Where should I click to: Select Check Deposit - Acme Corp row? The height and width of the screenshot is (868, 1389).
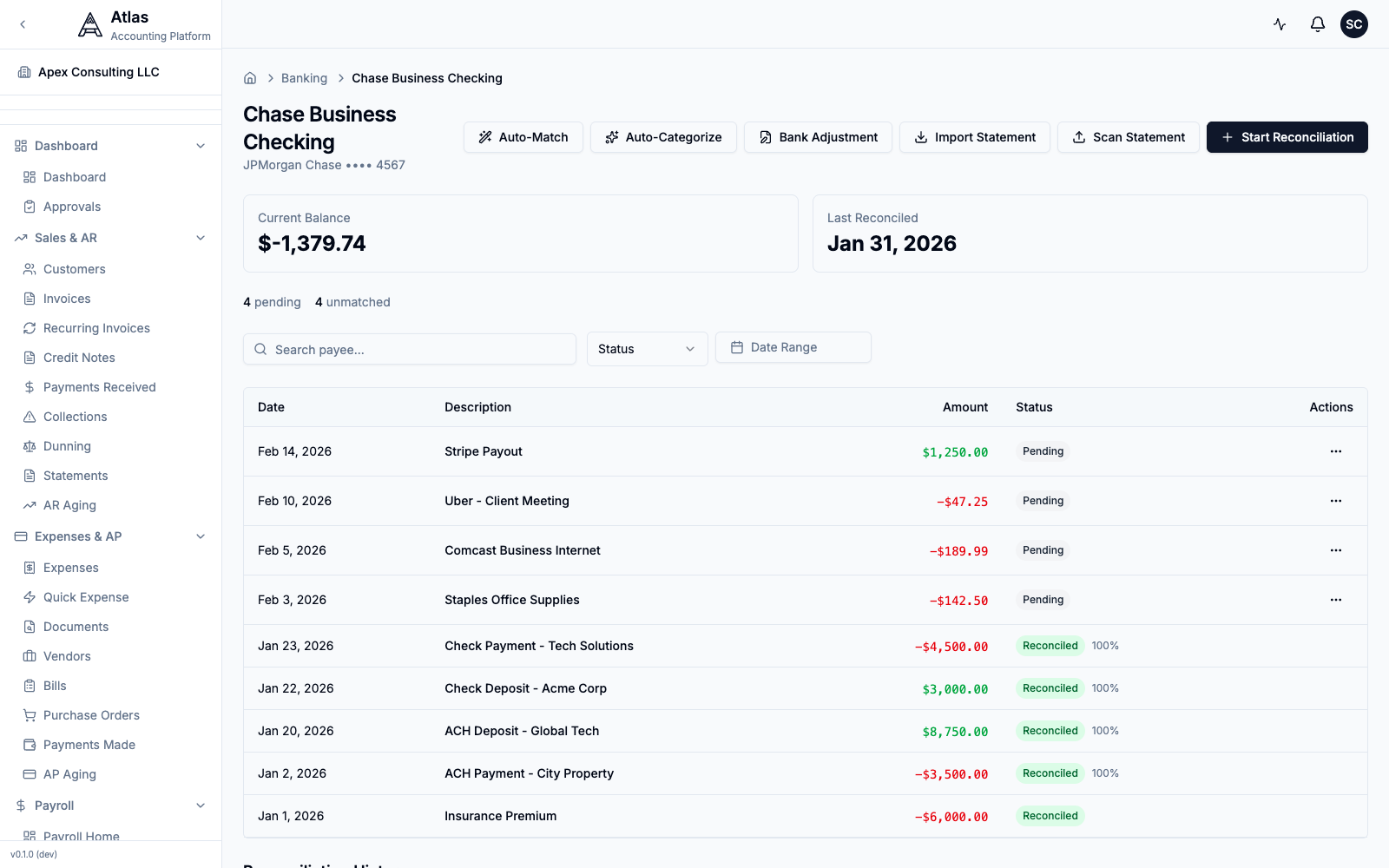coord(806,688)
